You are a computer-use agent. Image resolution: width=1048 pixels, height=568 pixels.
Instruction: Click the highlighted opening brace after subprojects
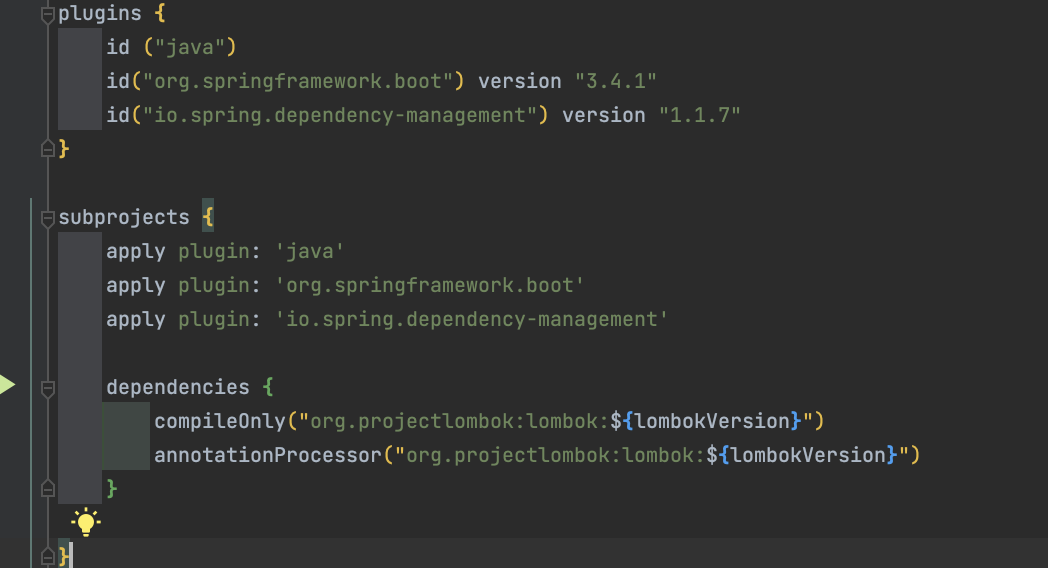208,217
